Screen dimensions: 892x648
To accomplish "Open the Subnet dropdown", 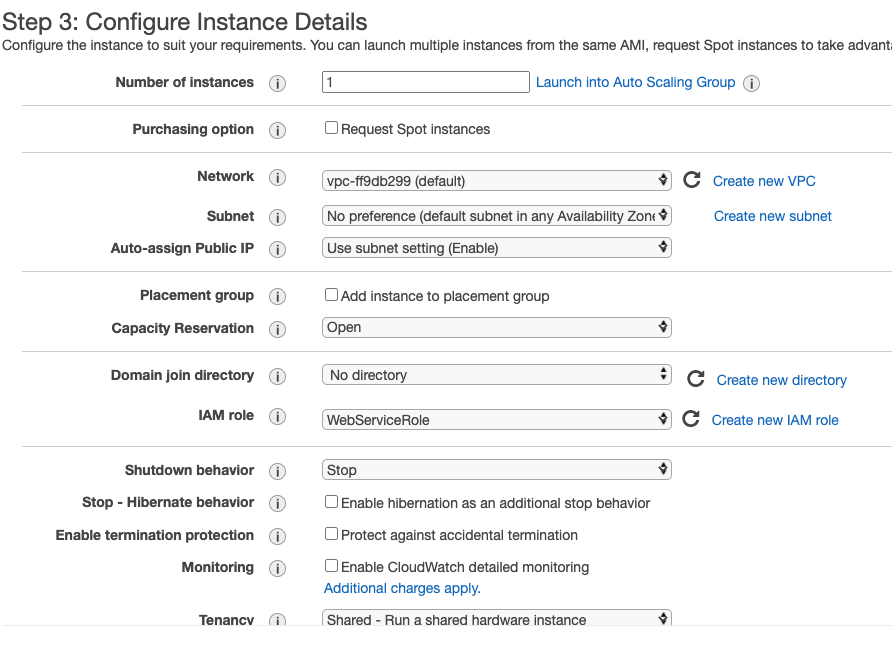I will point(497,216).
